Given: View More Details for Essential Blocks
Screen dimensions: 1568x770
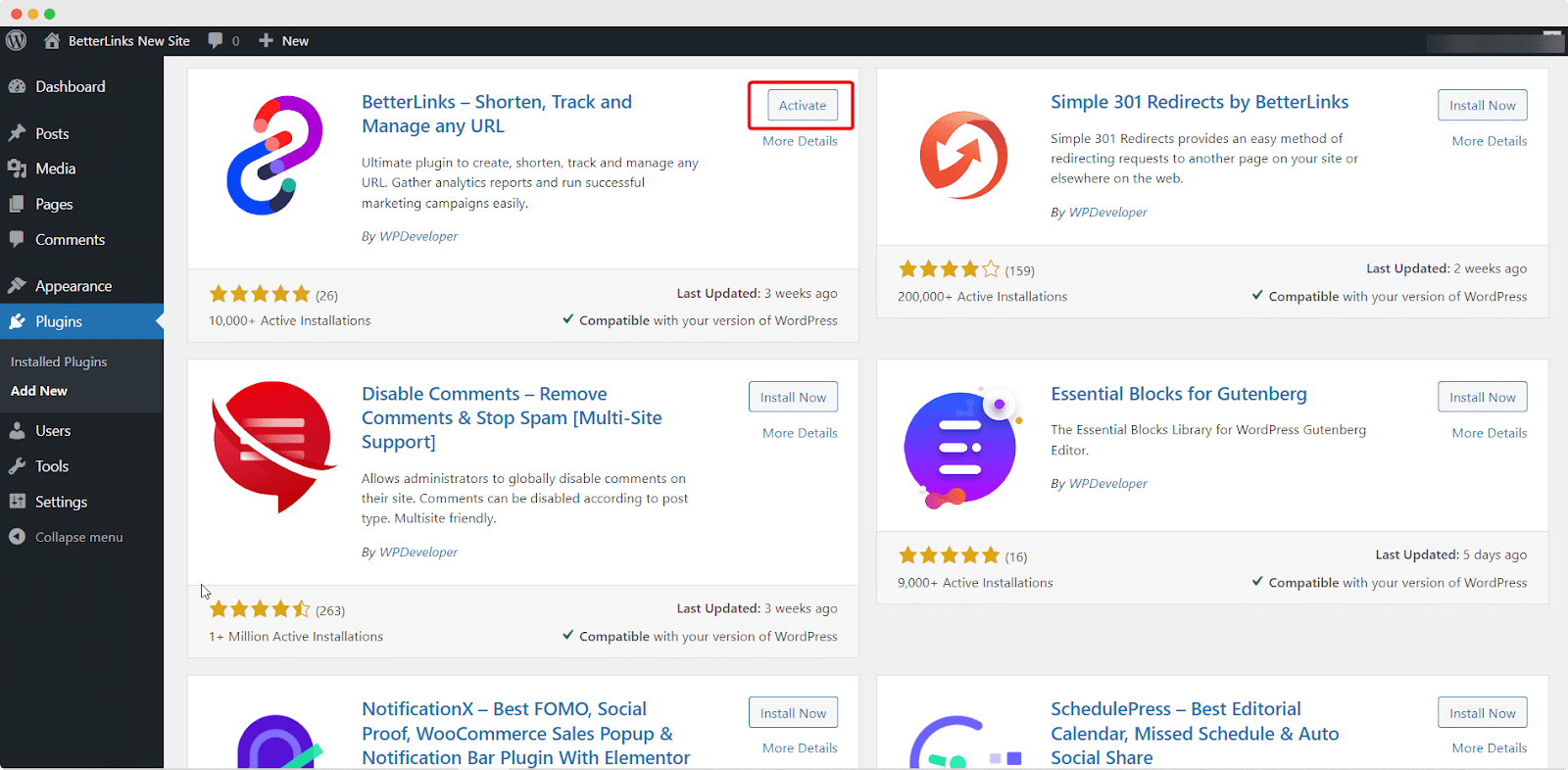Looking at the screenshot, I should [x=1490, y=433].
